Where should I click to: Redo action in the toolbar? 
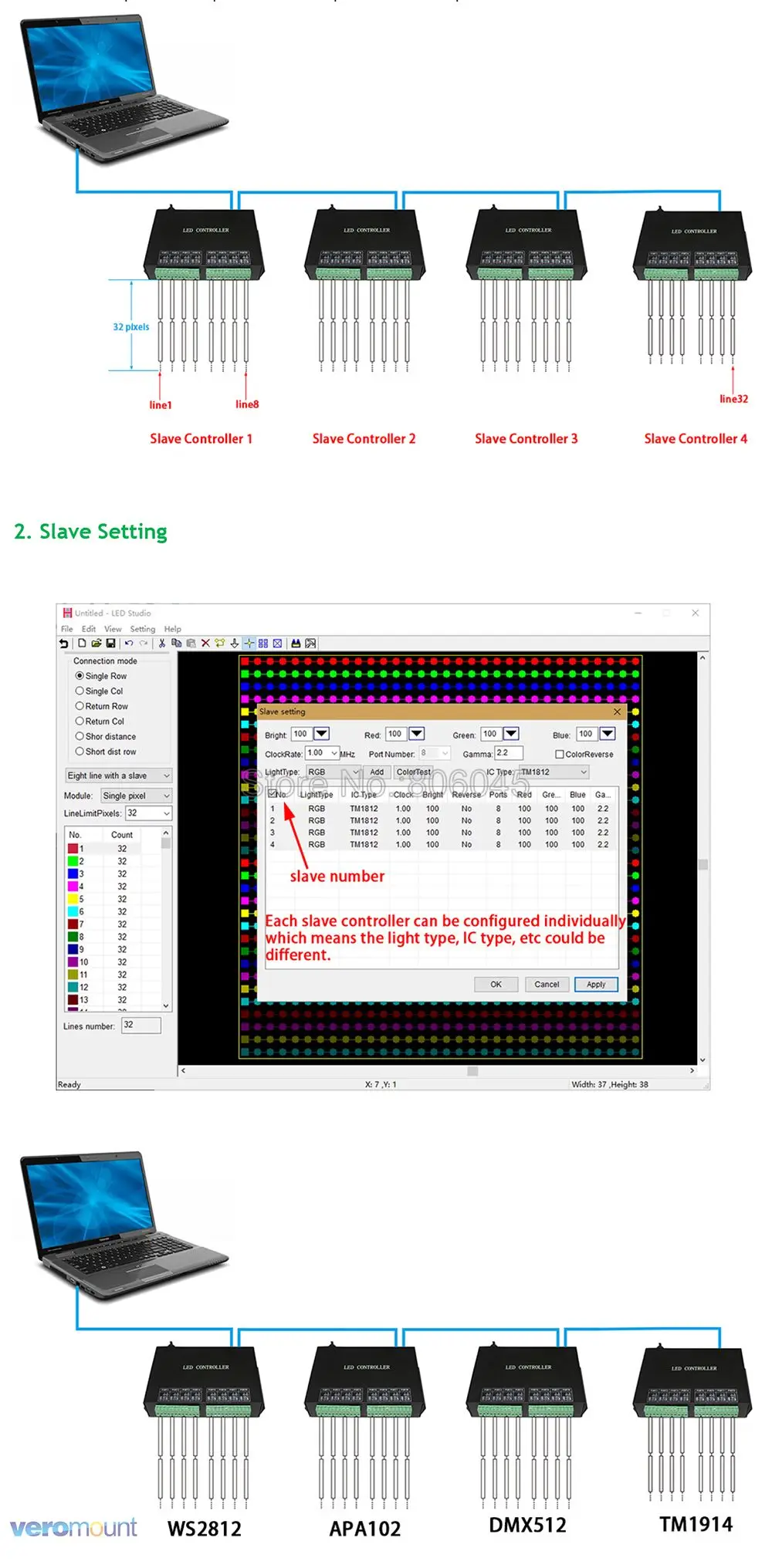pos(144,643)
